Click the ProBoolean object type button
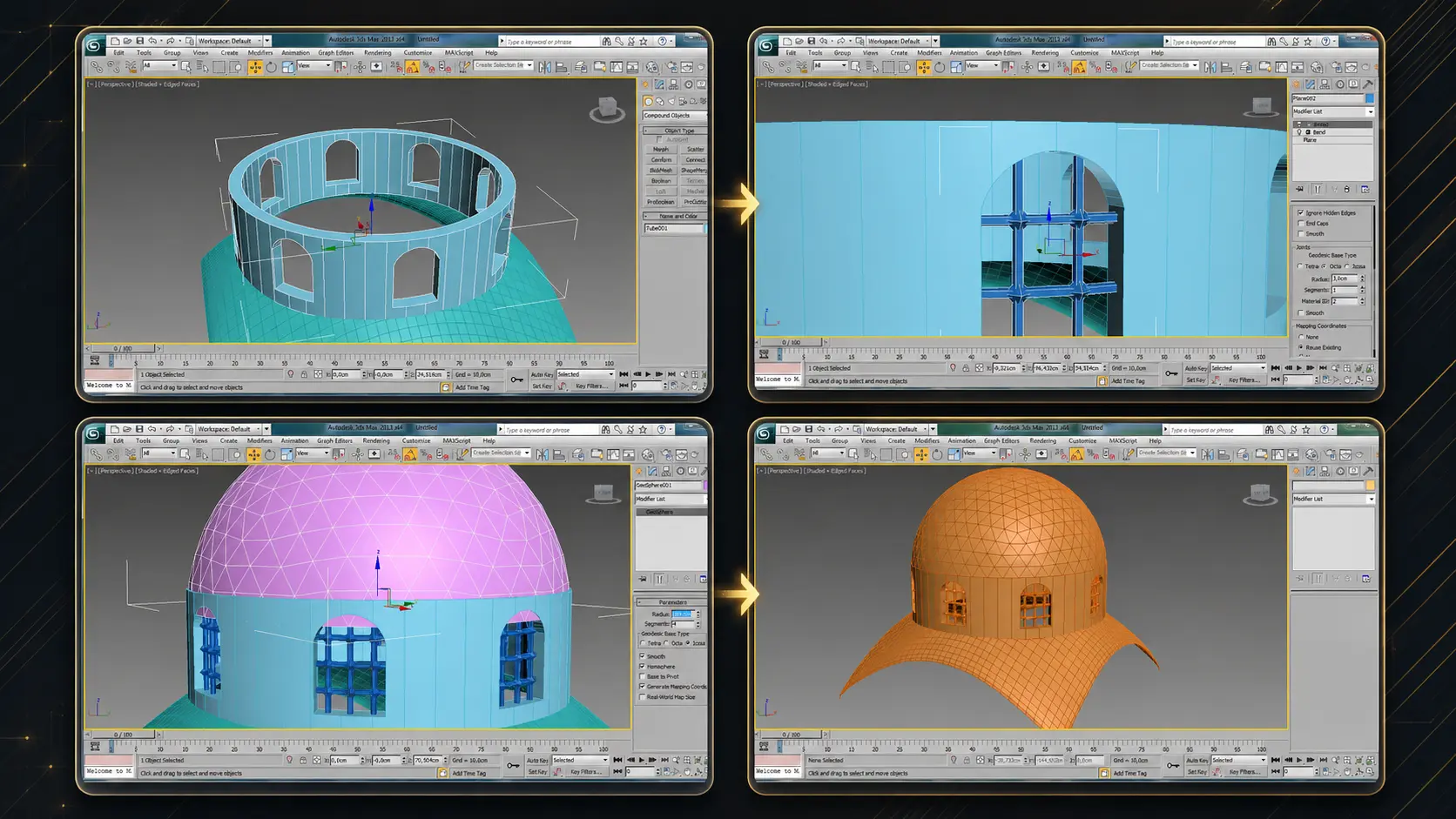 tap(661, 202)
